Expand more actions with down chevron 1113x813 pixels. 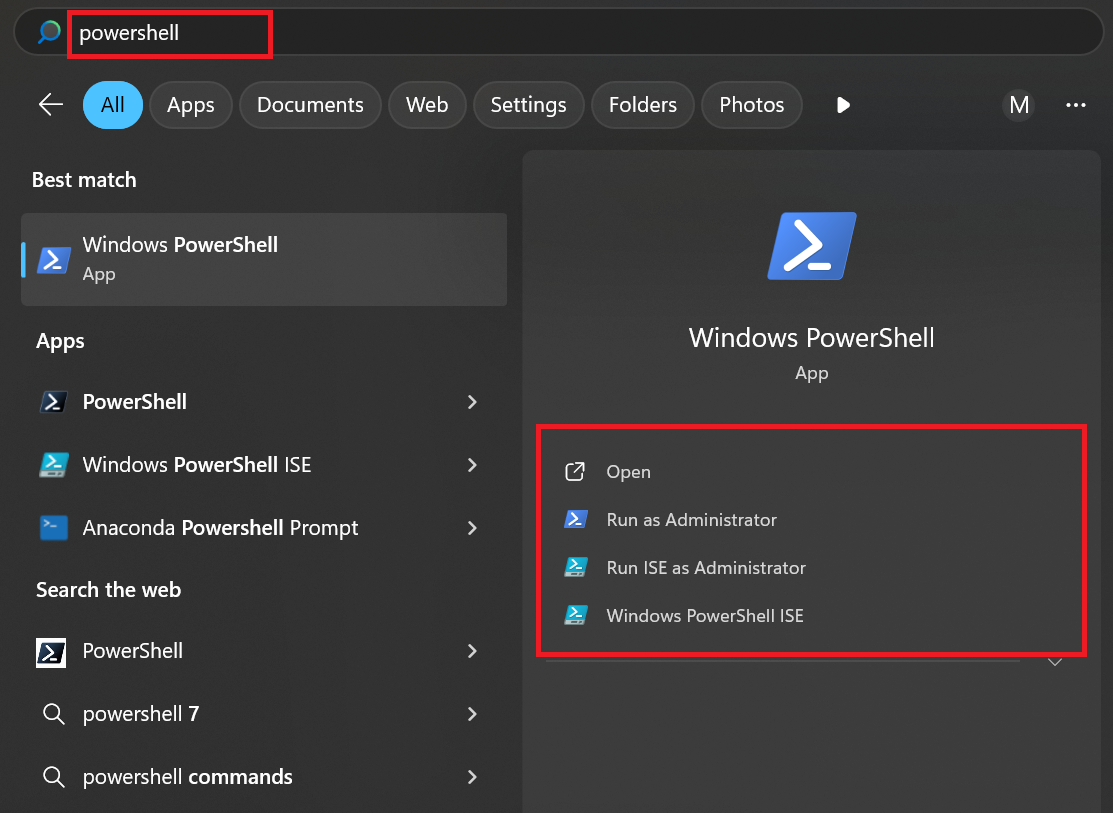point(1055,662)
